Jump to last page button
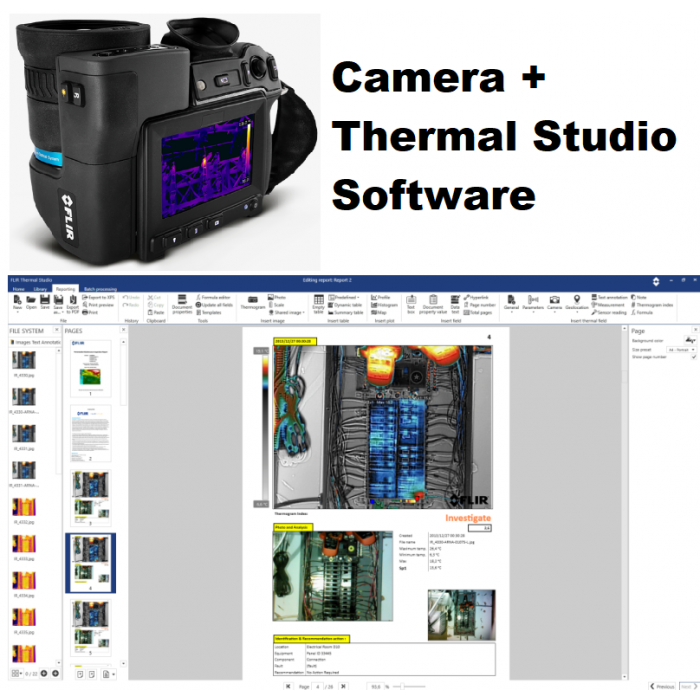 click(x=343, y=686)
